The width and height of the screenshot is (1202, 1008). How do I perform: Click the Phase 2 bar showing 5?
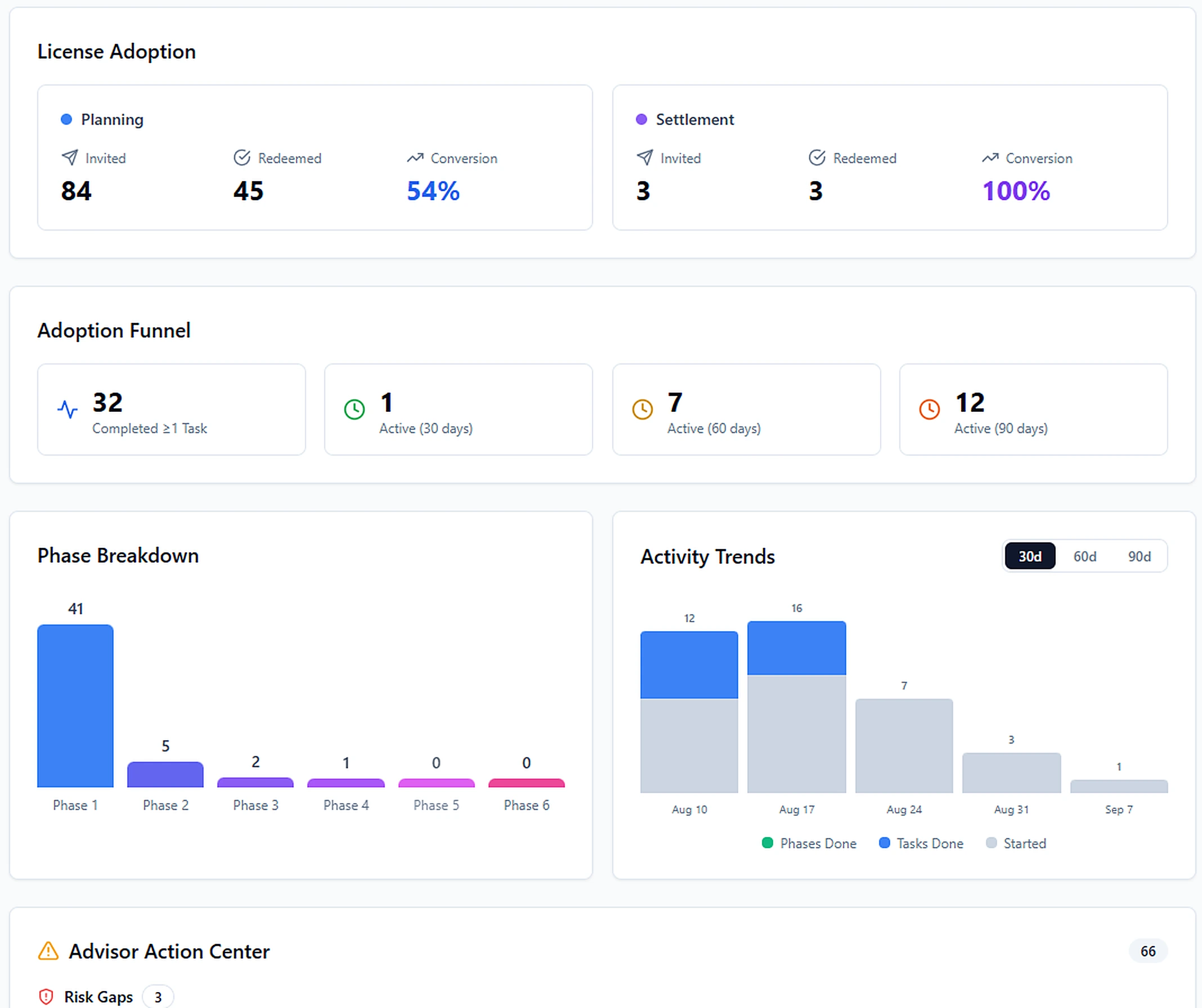pyautogui.click(x=165, y=774)
